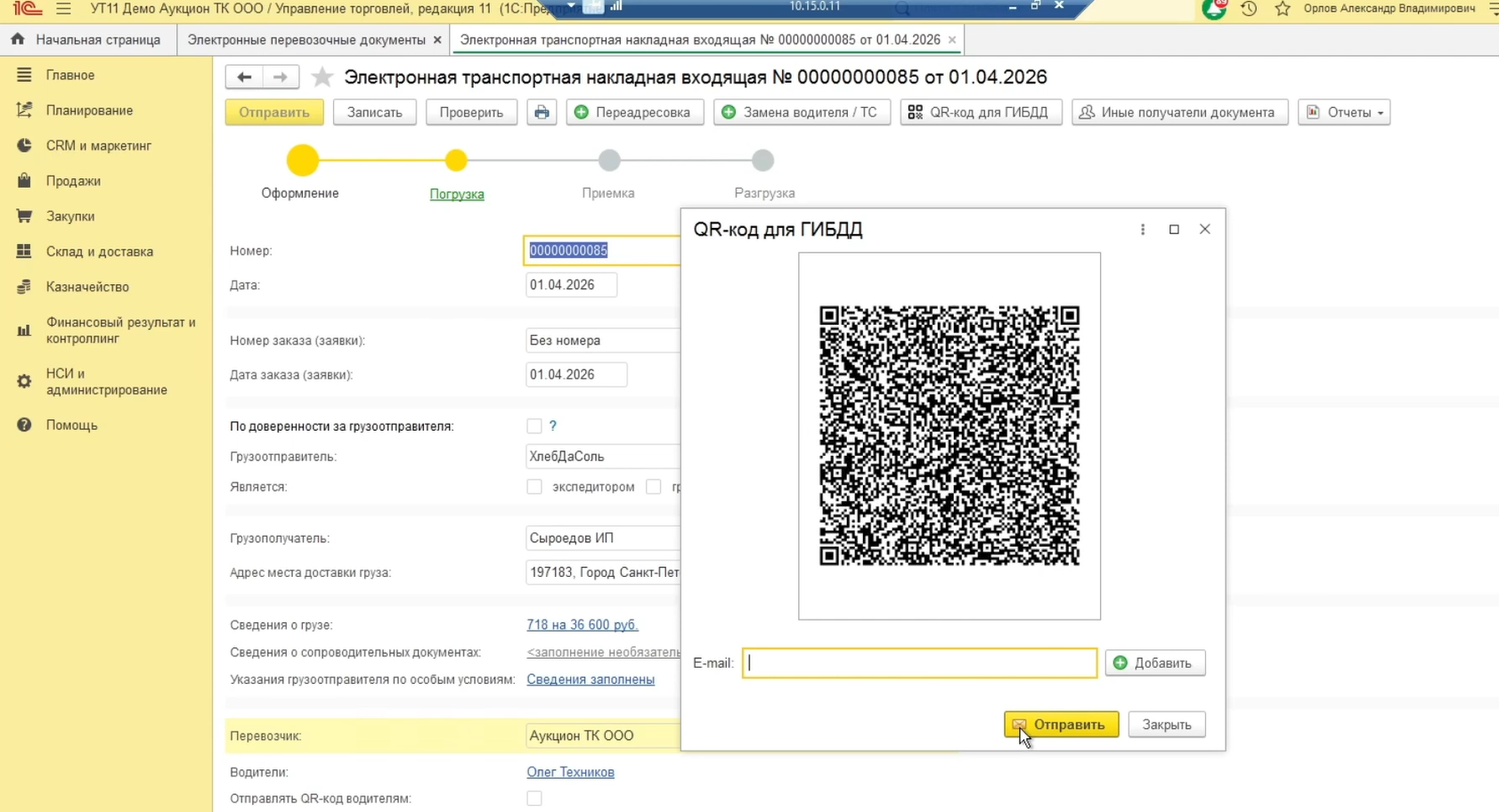Click the Home icon for Начальная страница
Image resolution: width=1499 pixels, height=812 pixels.
[18, 40]
